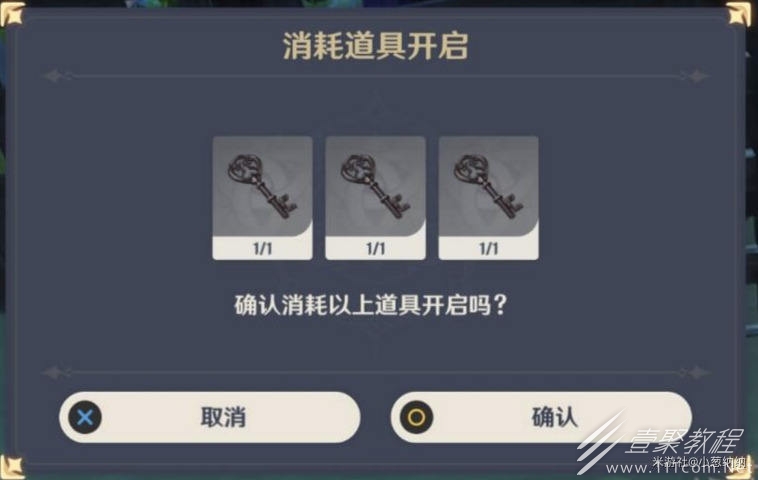Select the leftmost key item card
Screen dimensions: 758x480
tap(262, 198)
